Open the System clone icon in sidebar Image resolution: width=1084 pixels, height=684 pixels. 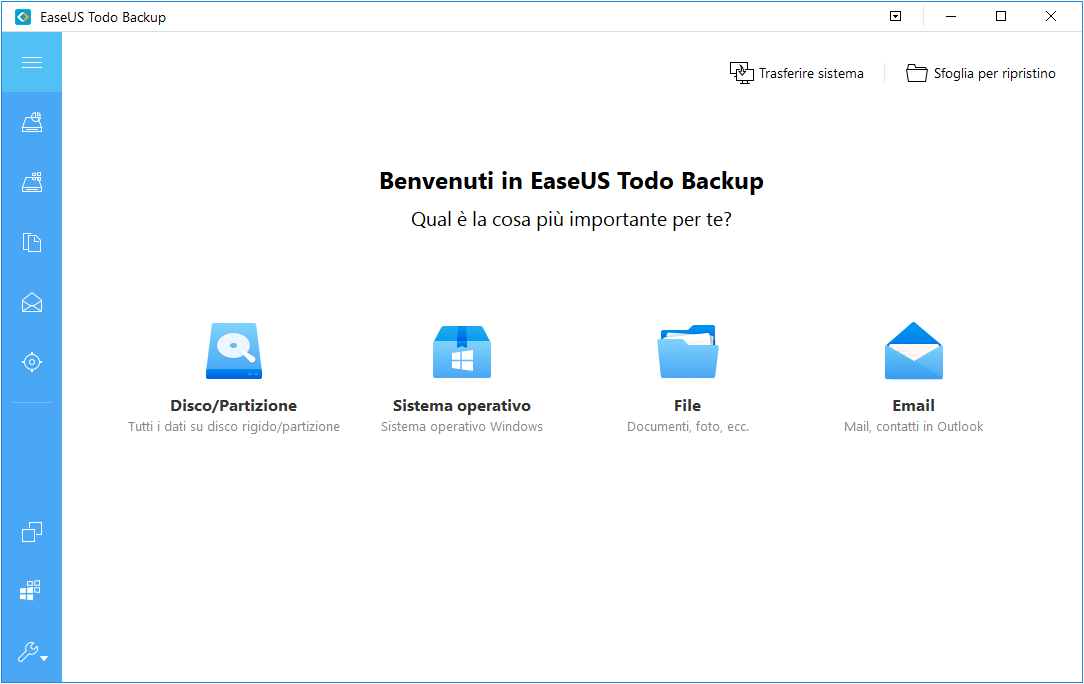pos(31,590)
